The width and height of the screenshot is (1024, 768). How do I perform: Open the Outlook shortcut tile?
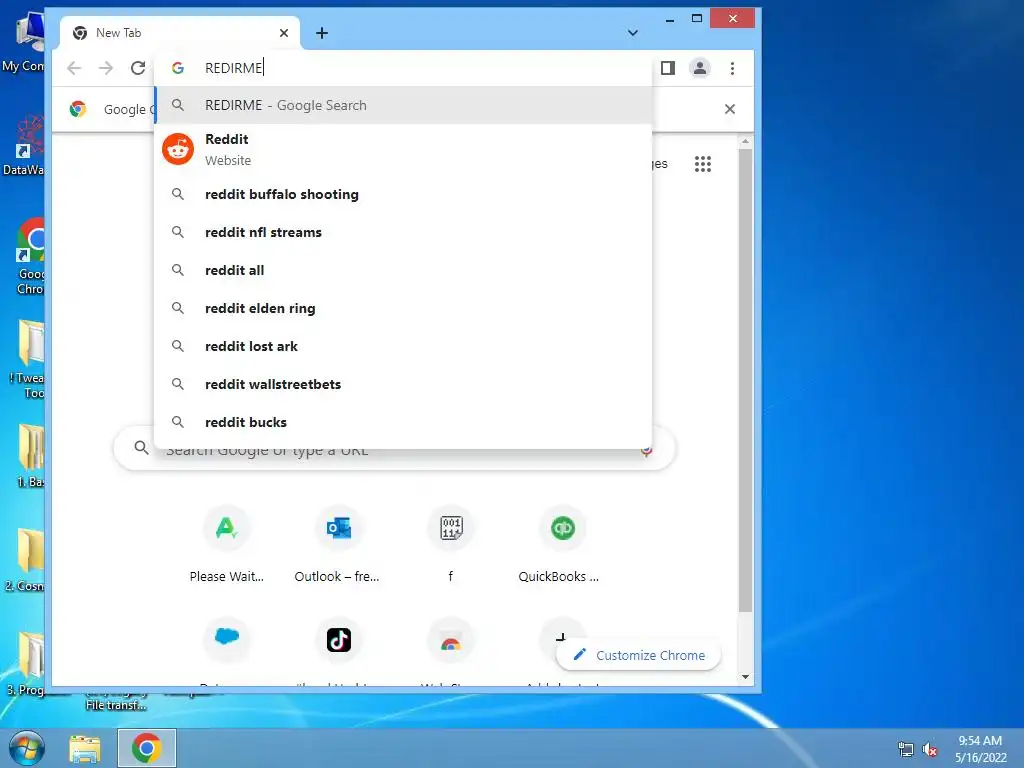point(338,543)
